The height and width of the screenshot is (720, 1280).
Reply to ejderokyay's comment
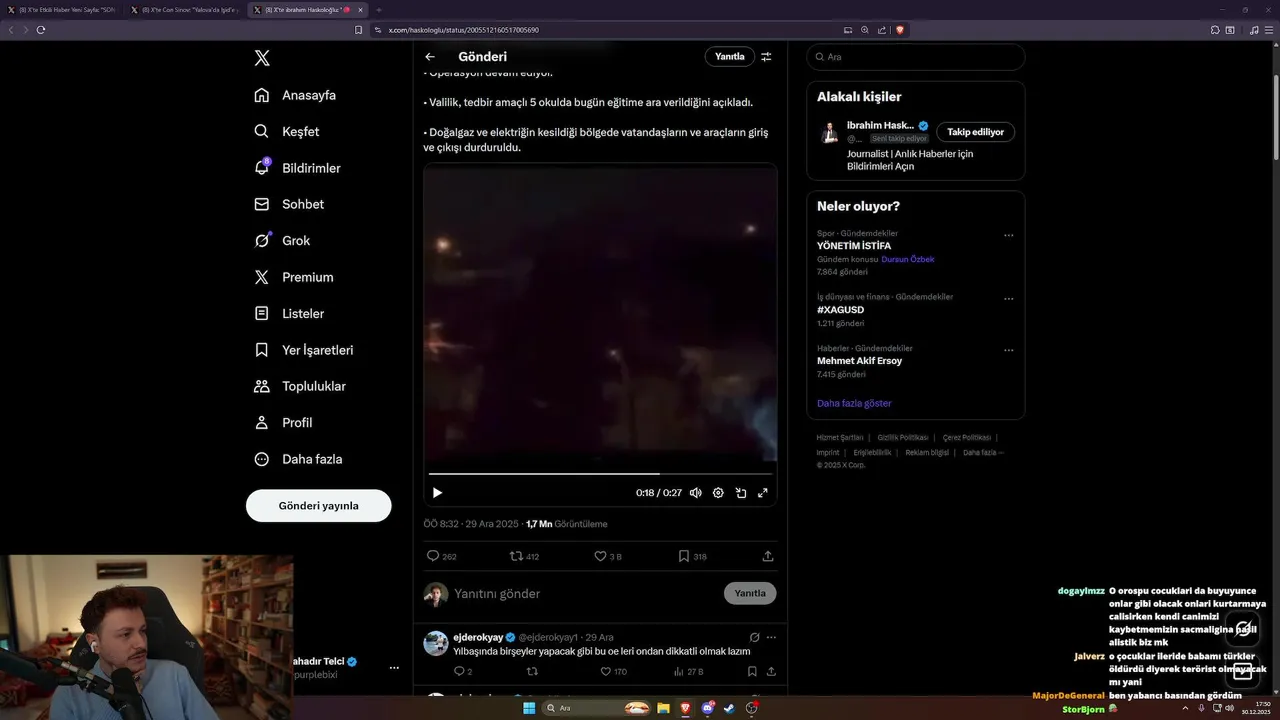tap(462, 672)
